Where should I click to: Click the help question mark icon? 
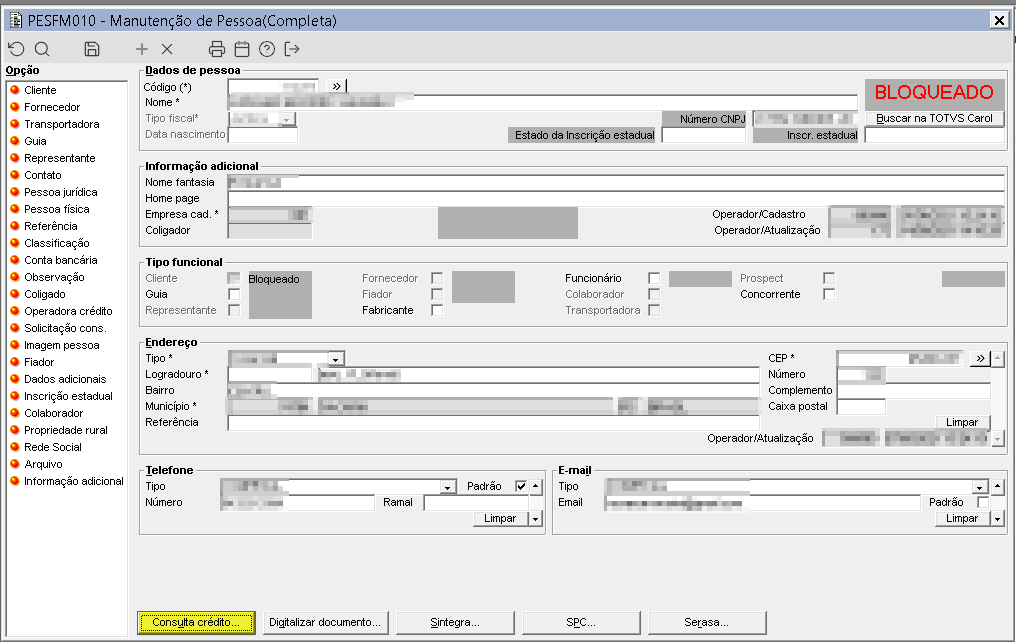[x=267, y=49]
